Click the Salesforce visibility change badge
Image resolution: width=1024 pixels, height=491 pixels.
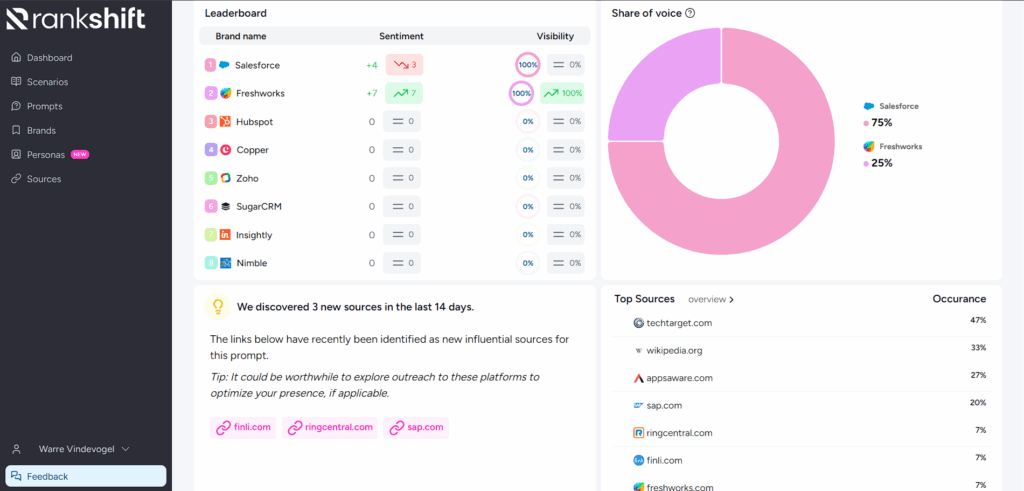tap(566, 65)
